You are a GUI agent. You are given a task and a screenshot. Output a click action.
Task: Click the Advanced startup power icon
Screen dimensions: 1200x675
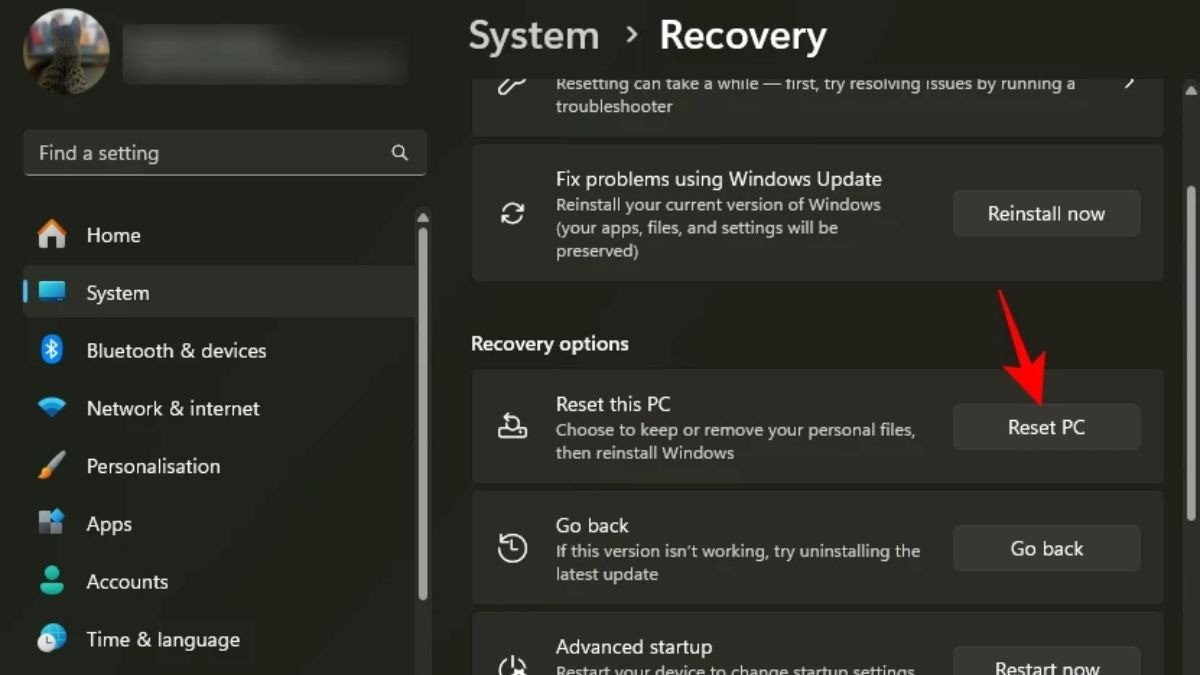(513, 662)
